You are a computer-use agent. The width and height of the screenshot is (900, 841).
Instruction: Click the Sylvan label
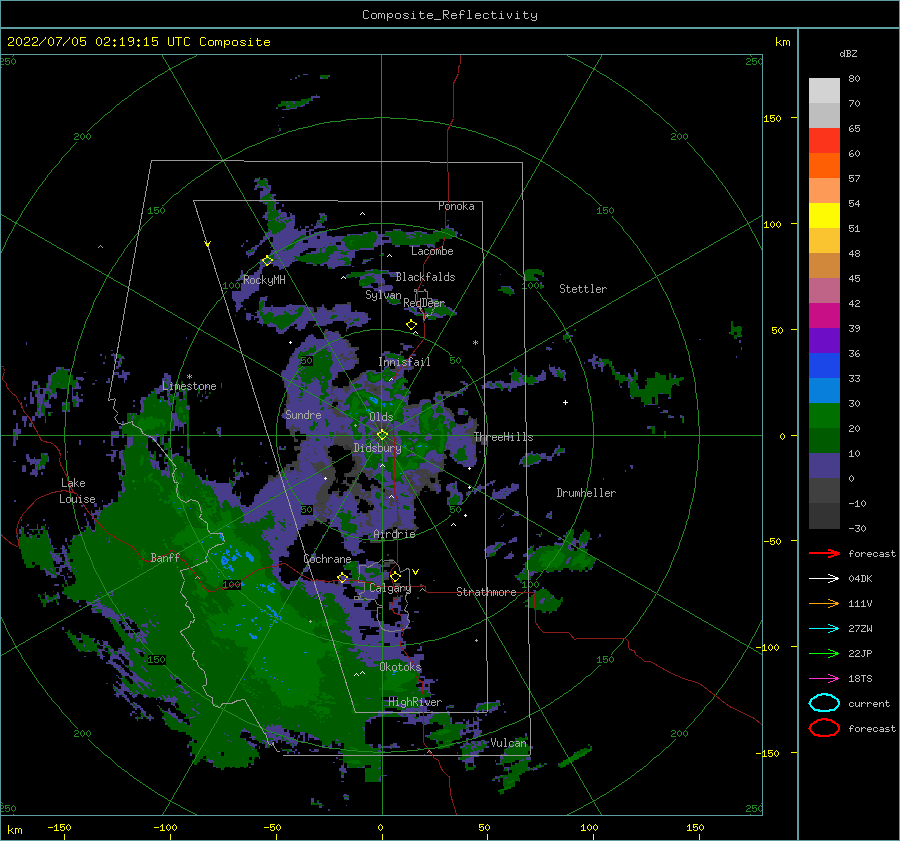click(383, 295)
